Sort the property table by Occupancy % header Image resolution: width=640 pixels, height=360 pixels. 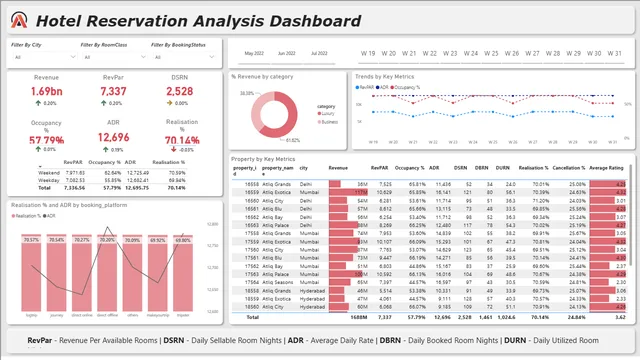pos(409,168)
